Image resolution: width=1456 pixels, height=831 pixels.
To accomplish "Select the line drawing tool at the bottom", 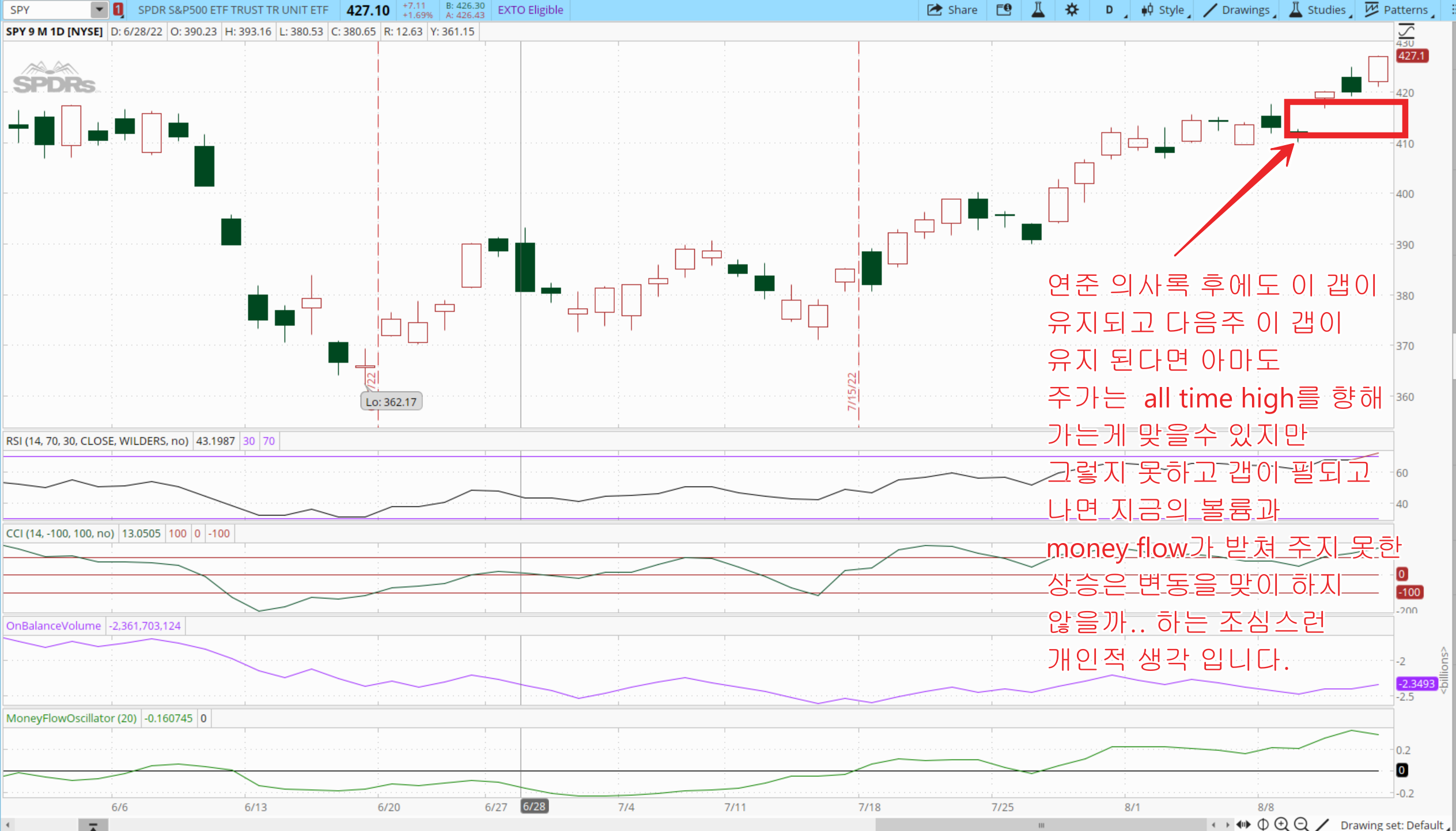I will (x=1322, y=824).
